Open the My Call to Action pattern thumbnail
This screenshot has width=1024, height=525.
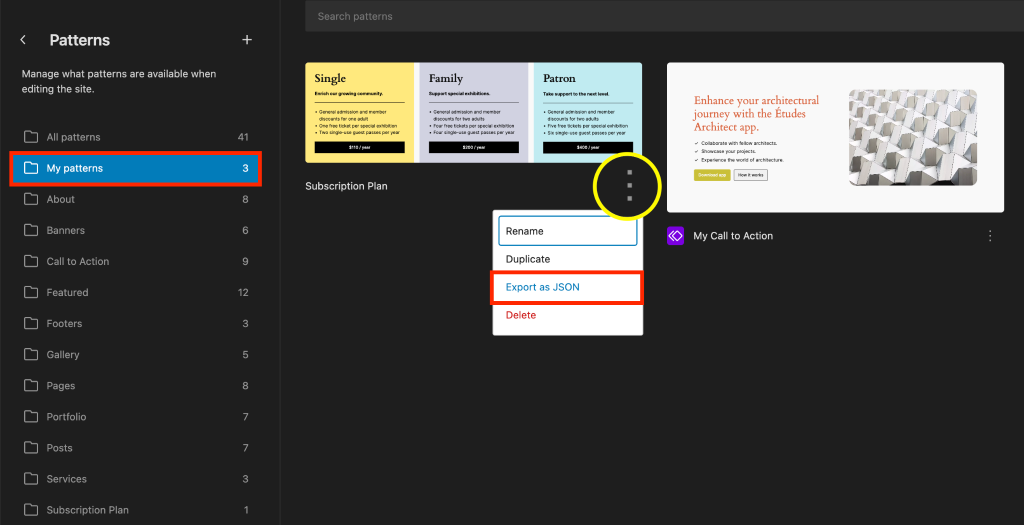click(835, 137)
